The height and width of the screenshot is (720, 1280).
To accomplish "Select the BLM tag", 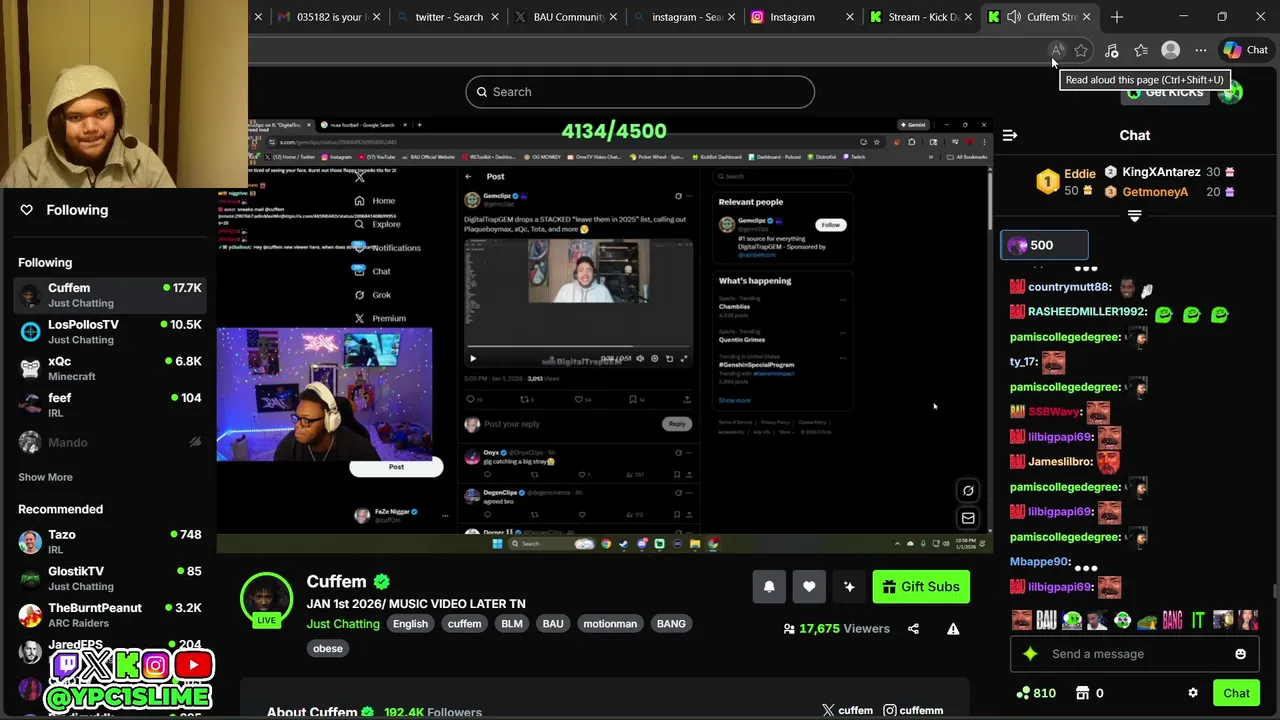I will [x=512, y=624].
